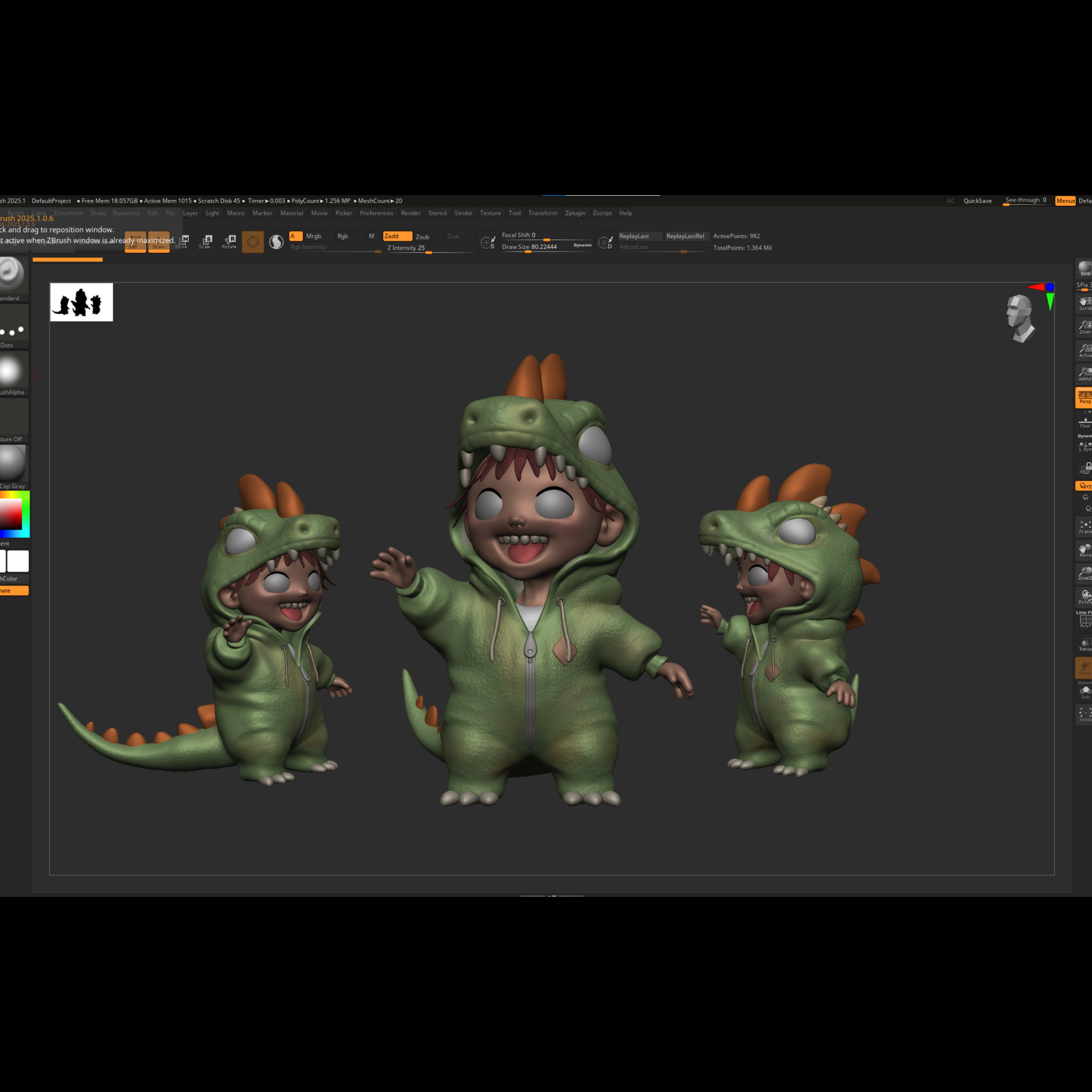Viewport: 1092px width, 1092px height.
Task: Adjust the Focal Shift slider
Action: tap(547, 236)
